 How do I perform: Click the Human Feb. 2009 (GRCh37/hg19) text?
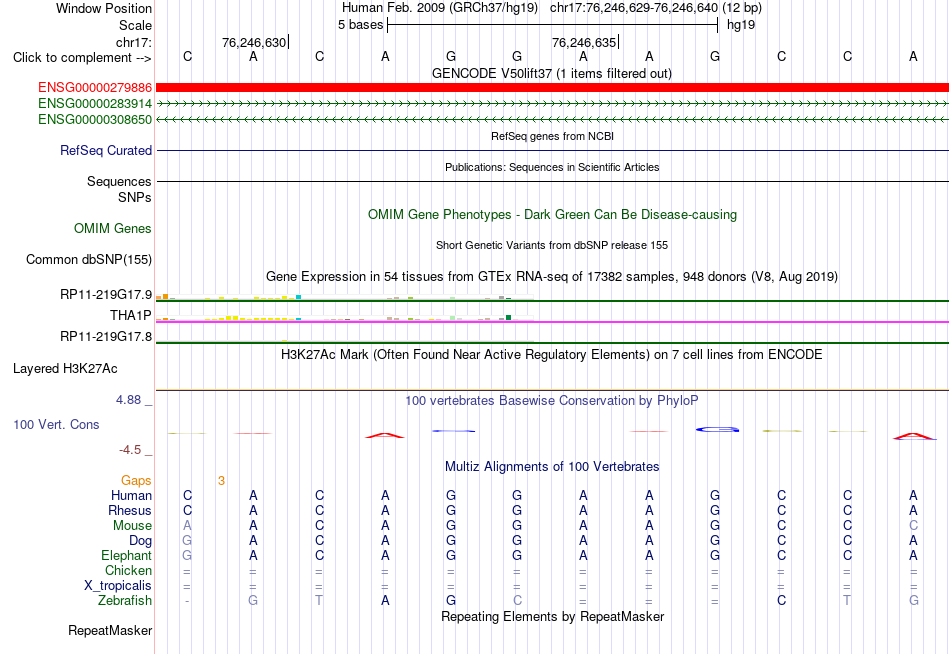(440, 8)
